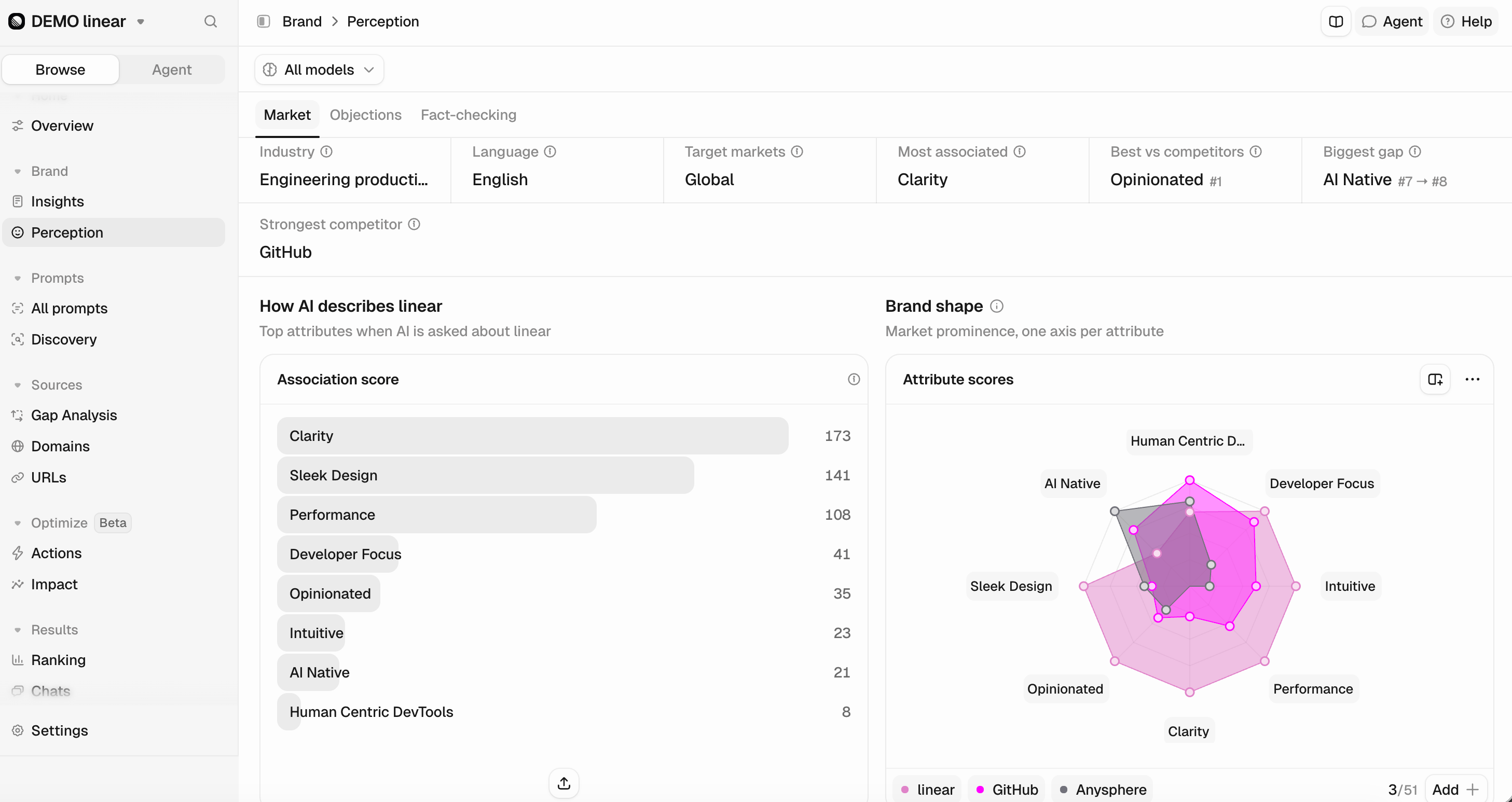Click the Ranking bar chart icon
This screenshot has height=802, width=1512.
tap(18, 660)
